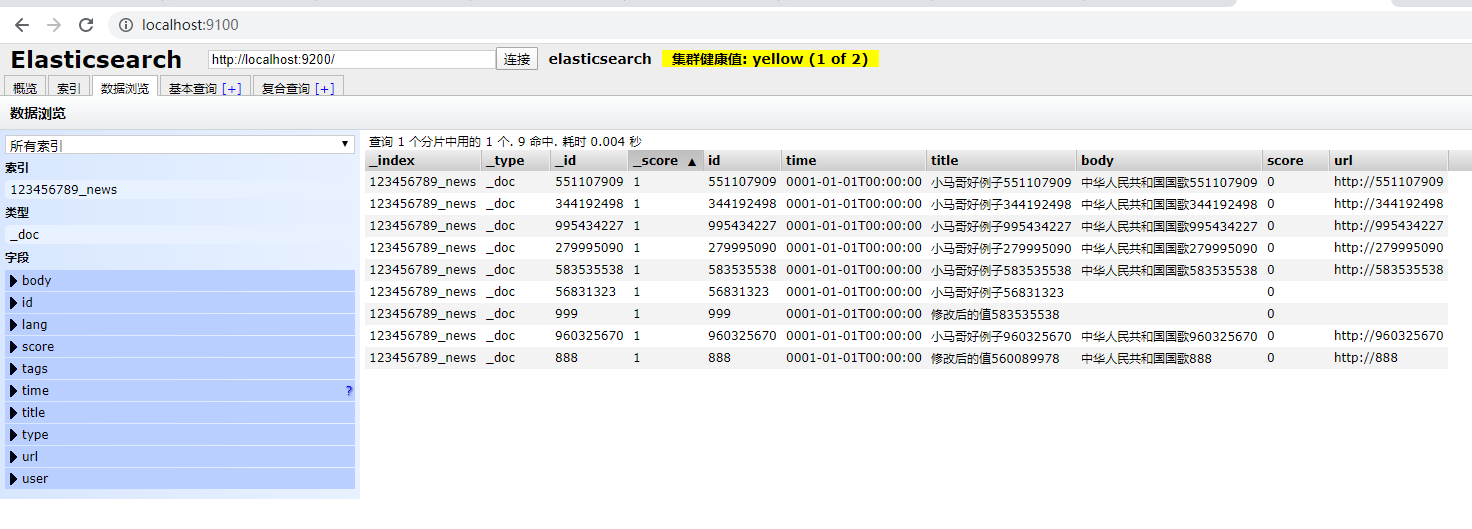The height and width of the screenshot is (529, 1472).
Task: Click the http://localhost:9200/ connection field
Action: 352,60
